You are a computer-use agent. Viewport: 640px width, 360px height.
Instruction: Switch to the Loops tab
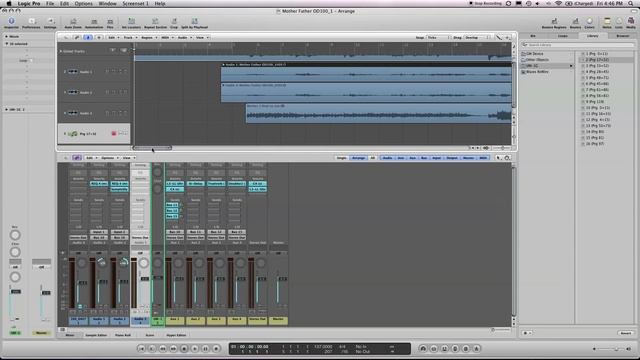563,36
